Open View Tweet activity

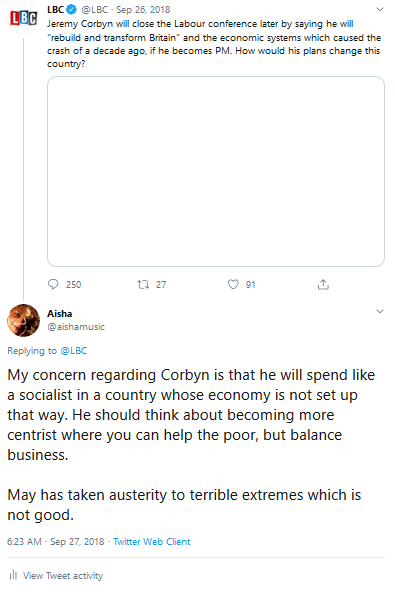[x=63, y=575]
